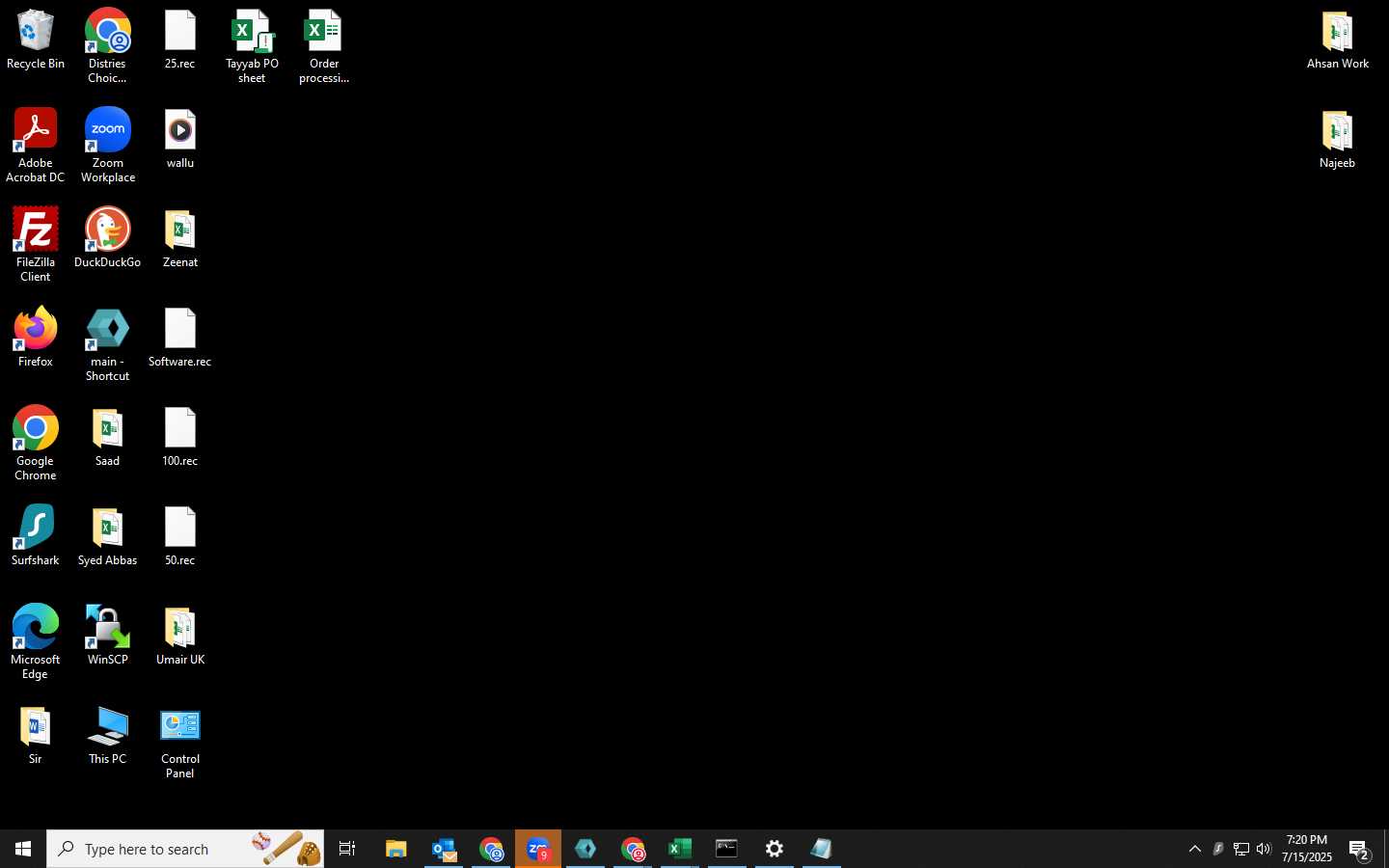The image size is (1389, 868).
Task: Open the teal hexagon app in the taskbar
Action: pyautogui.click(x=586, y=849)
